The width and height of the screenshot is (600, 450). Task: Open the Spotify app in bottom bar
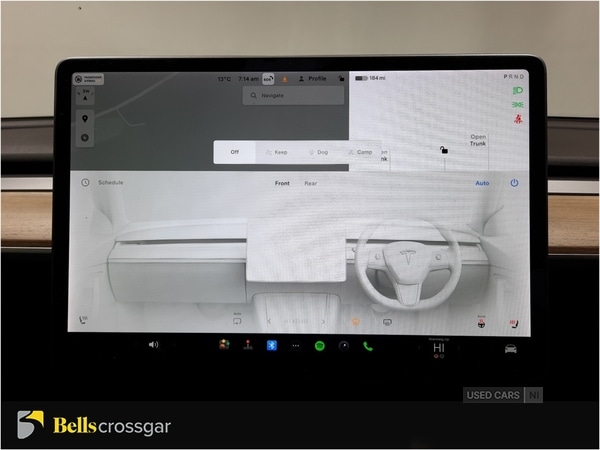tap(319, 346)
